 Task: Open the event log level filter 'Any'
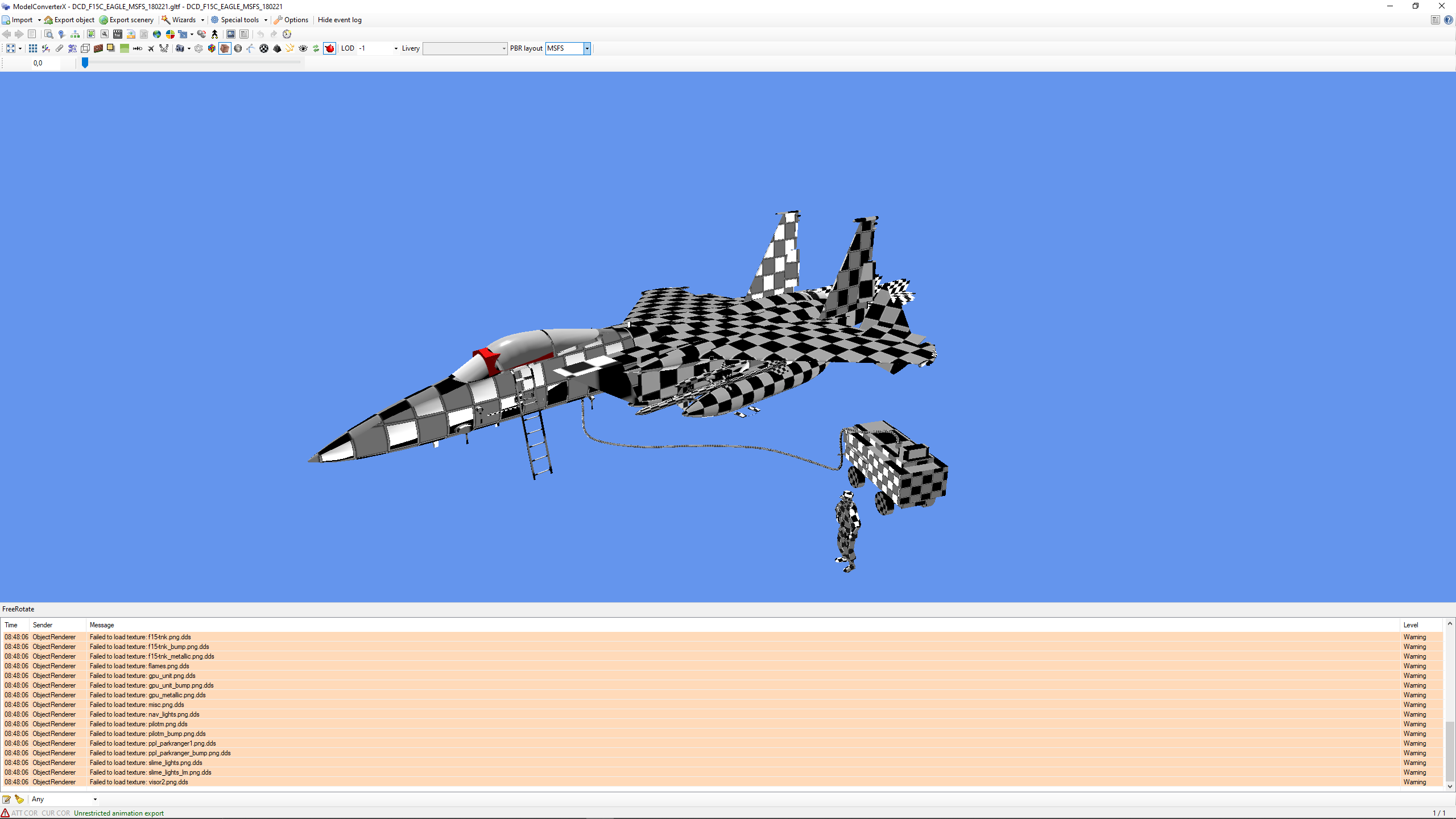pos(64,799)
